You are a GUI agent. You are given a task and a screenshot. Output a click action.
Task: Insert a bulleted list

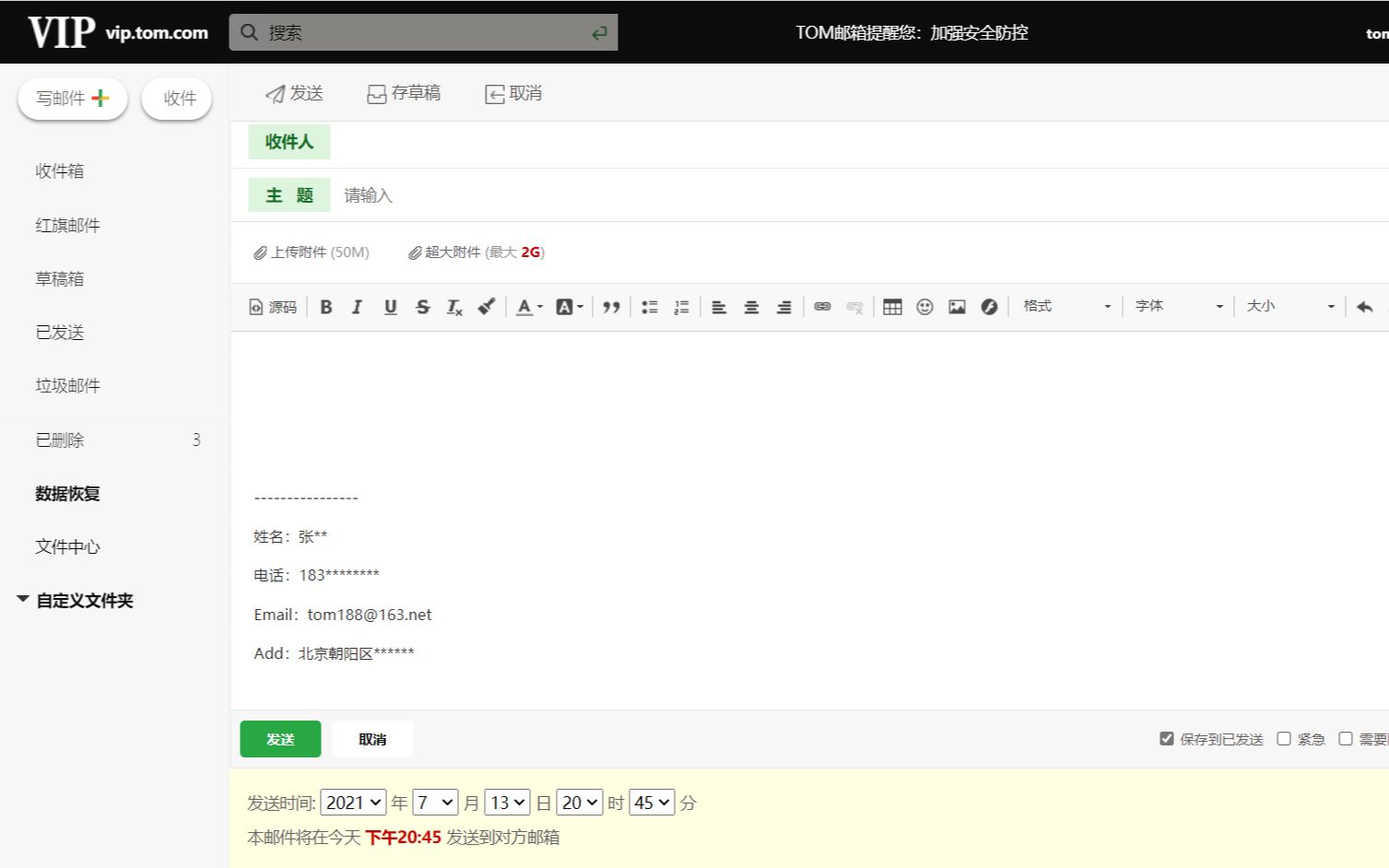(650, 307)
